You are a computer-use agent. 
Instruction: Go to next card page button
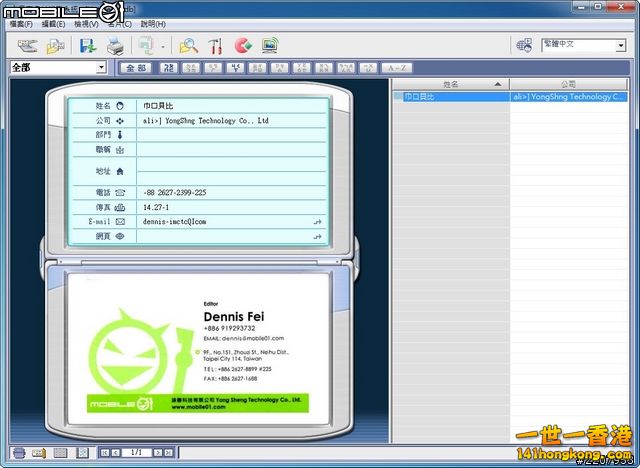point(156,453)
